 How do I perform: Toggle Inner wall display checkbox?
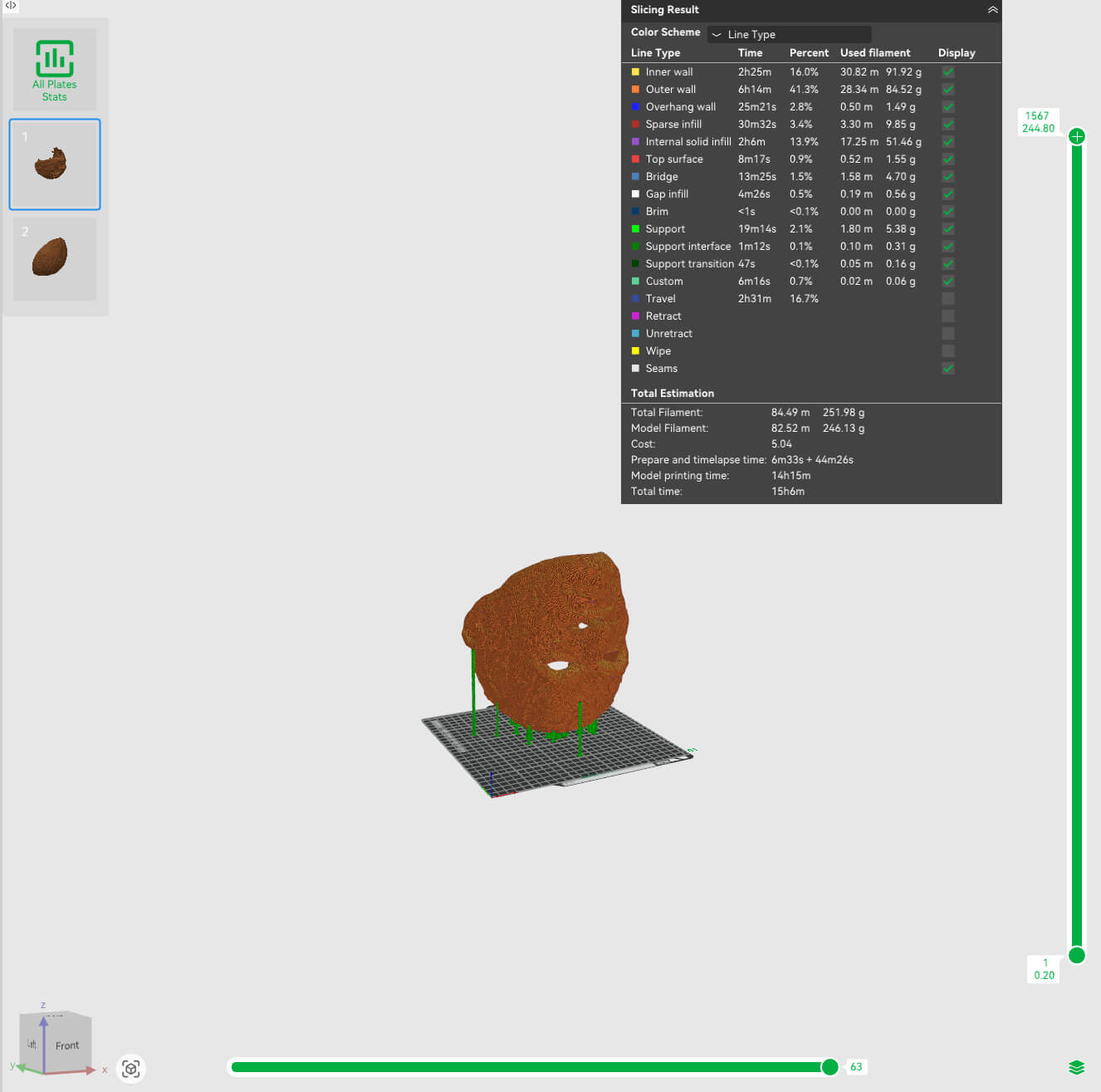948,72
